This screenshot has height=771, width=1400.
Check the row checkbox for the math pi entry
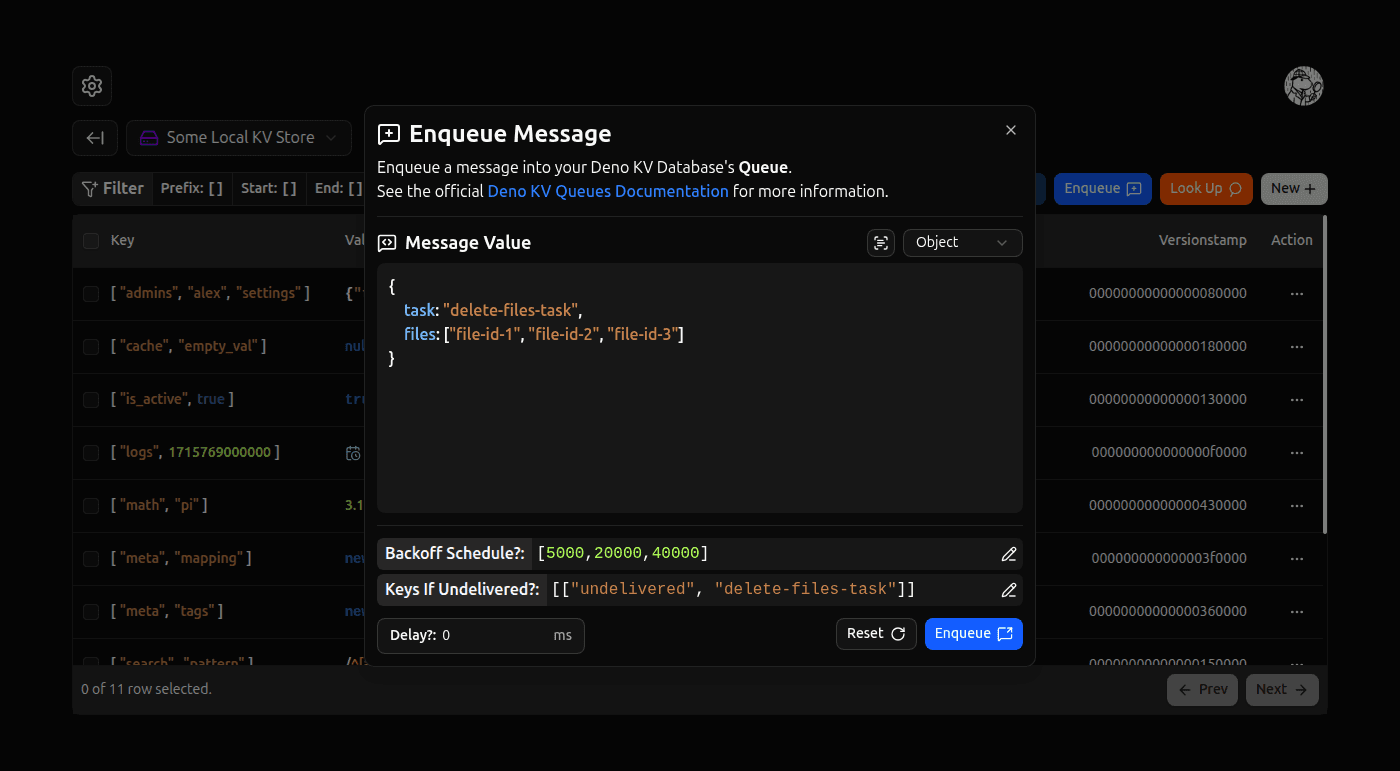[x=91, y=505]
